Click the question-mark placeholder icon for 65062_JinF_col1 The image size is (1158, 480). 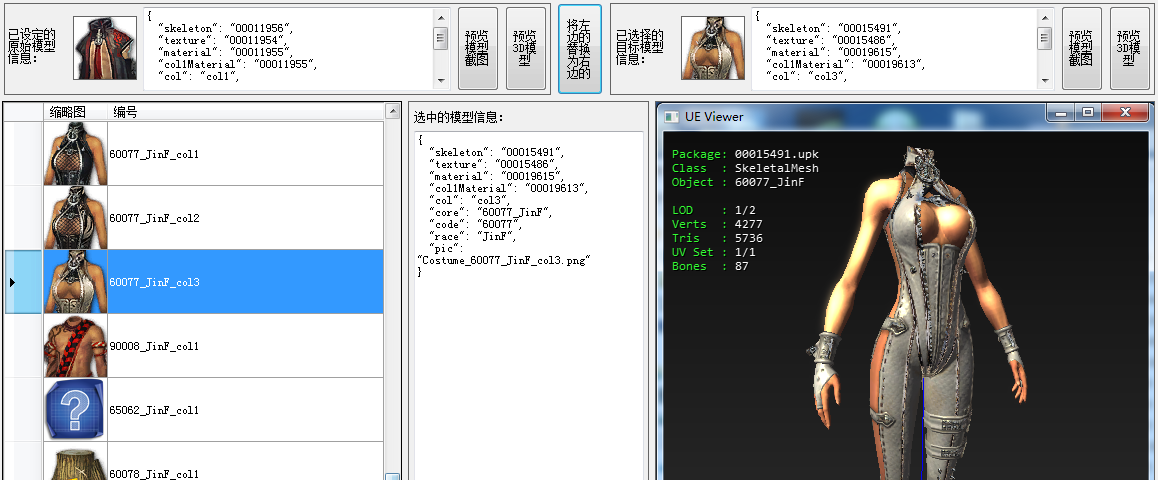pos(75,410)
